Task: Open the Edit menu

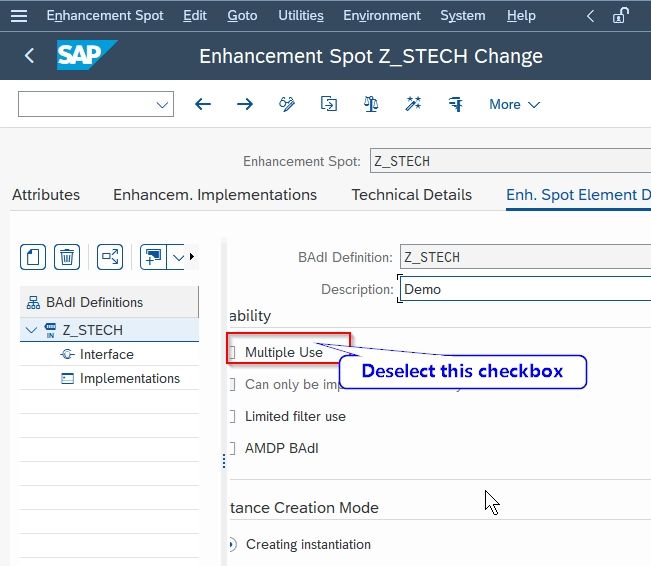Action: [195, 16]
